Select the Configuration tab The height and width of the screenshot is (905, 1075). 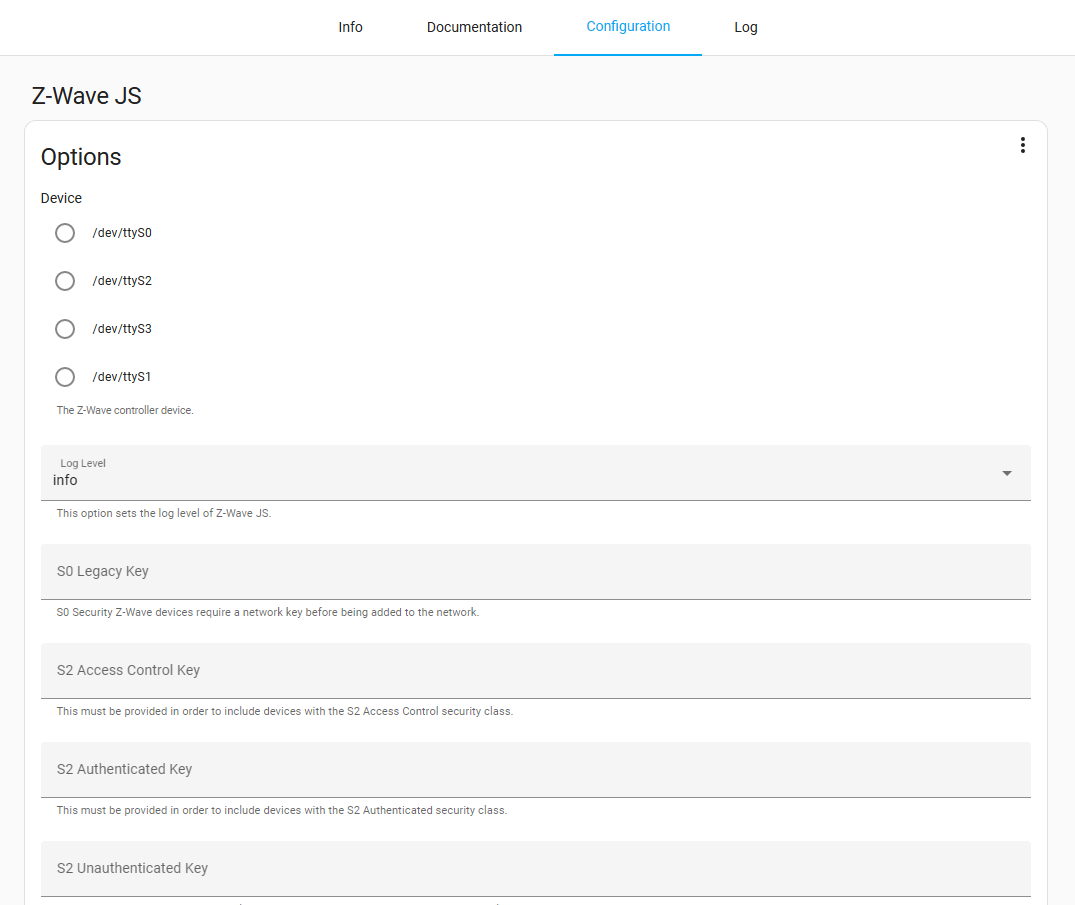coord(628,27)
